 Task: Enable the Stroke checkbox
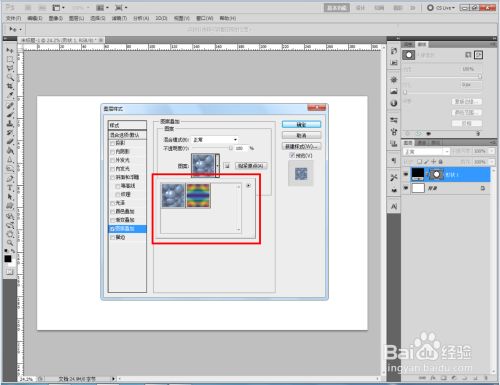[x=112, y=238]
